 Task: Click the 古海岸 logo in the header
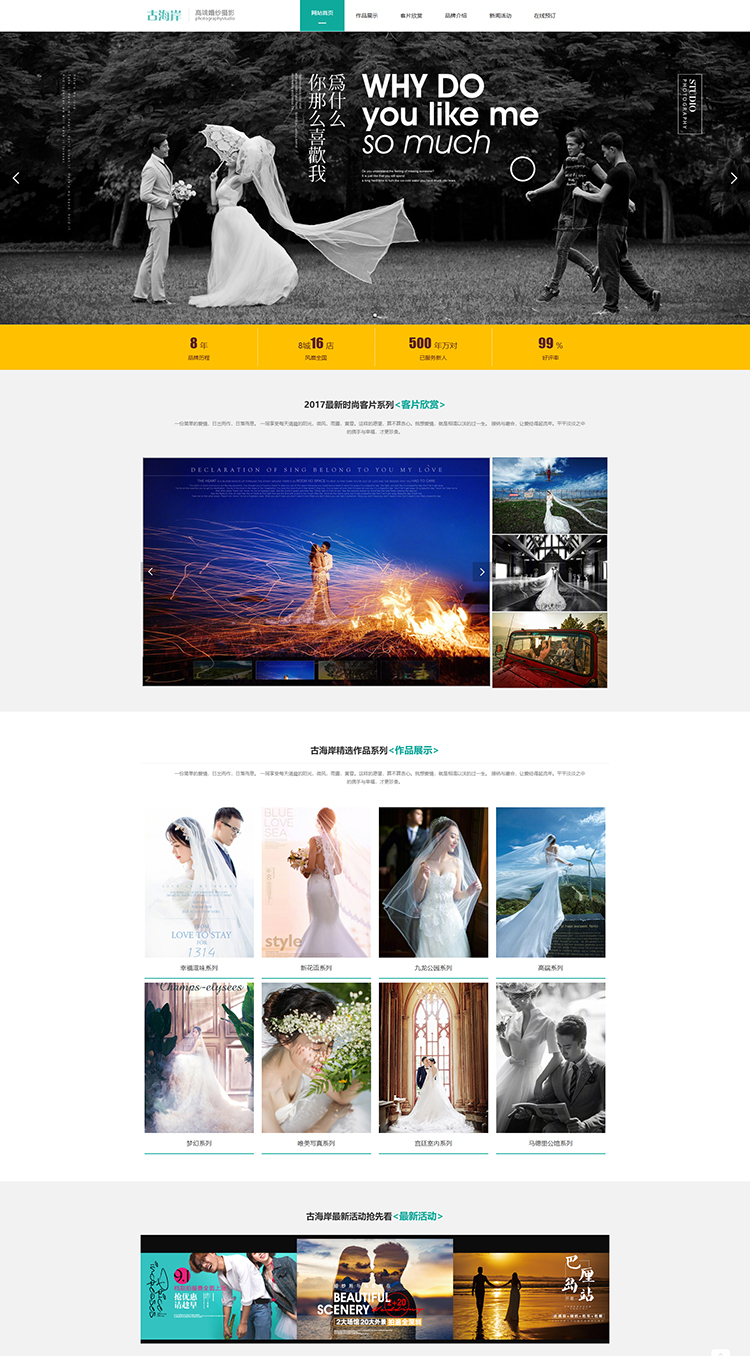(164, 15)
